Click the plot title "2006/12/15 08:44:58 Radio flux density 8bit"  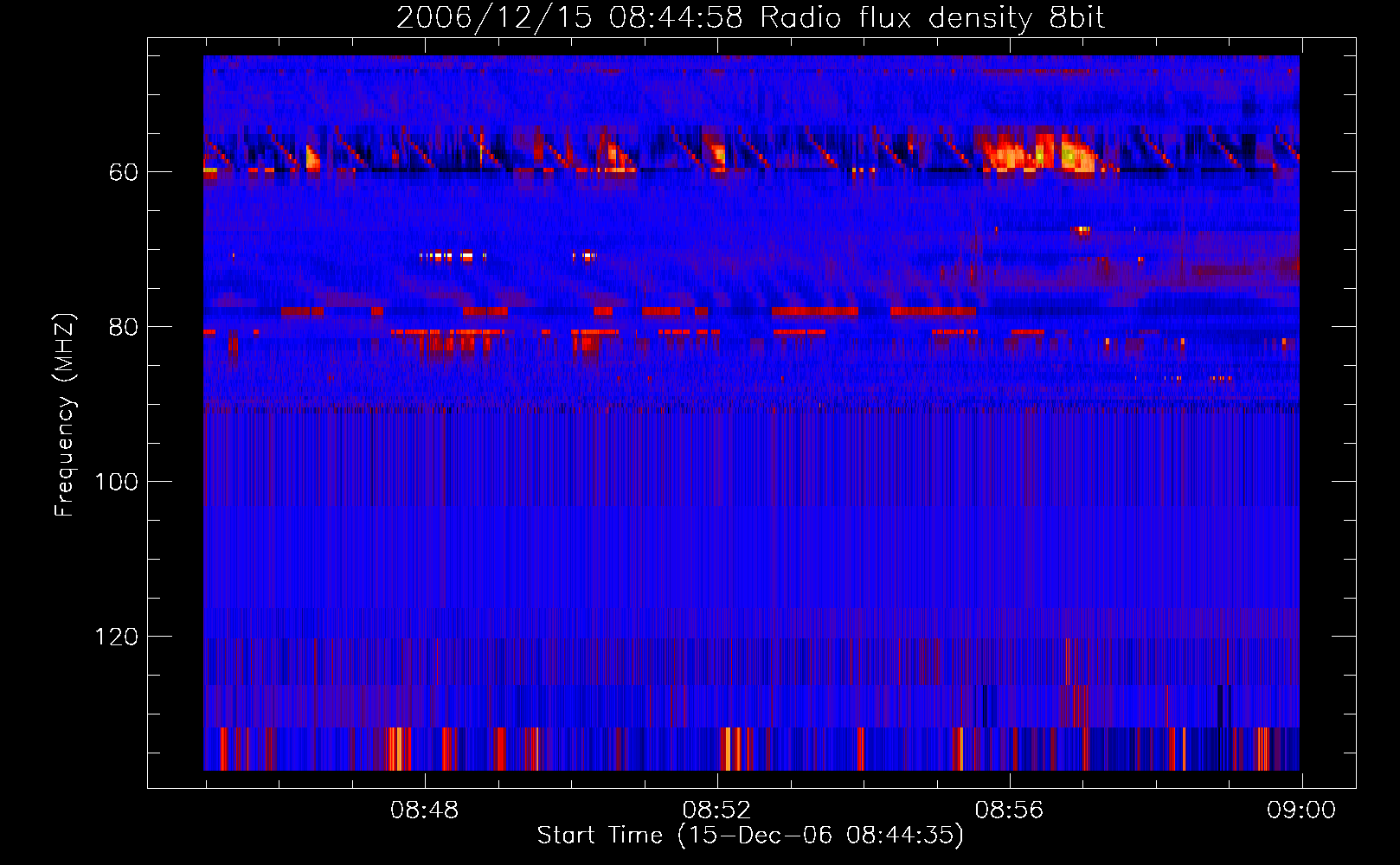click(751, 17)
